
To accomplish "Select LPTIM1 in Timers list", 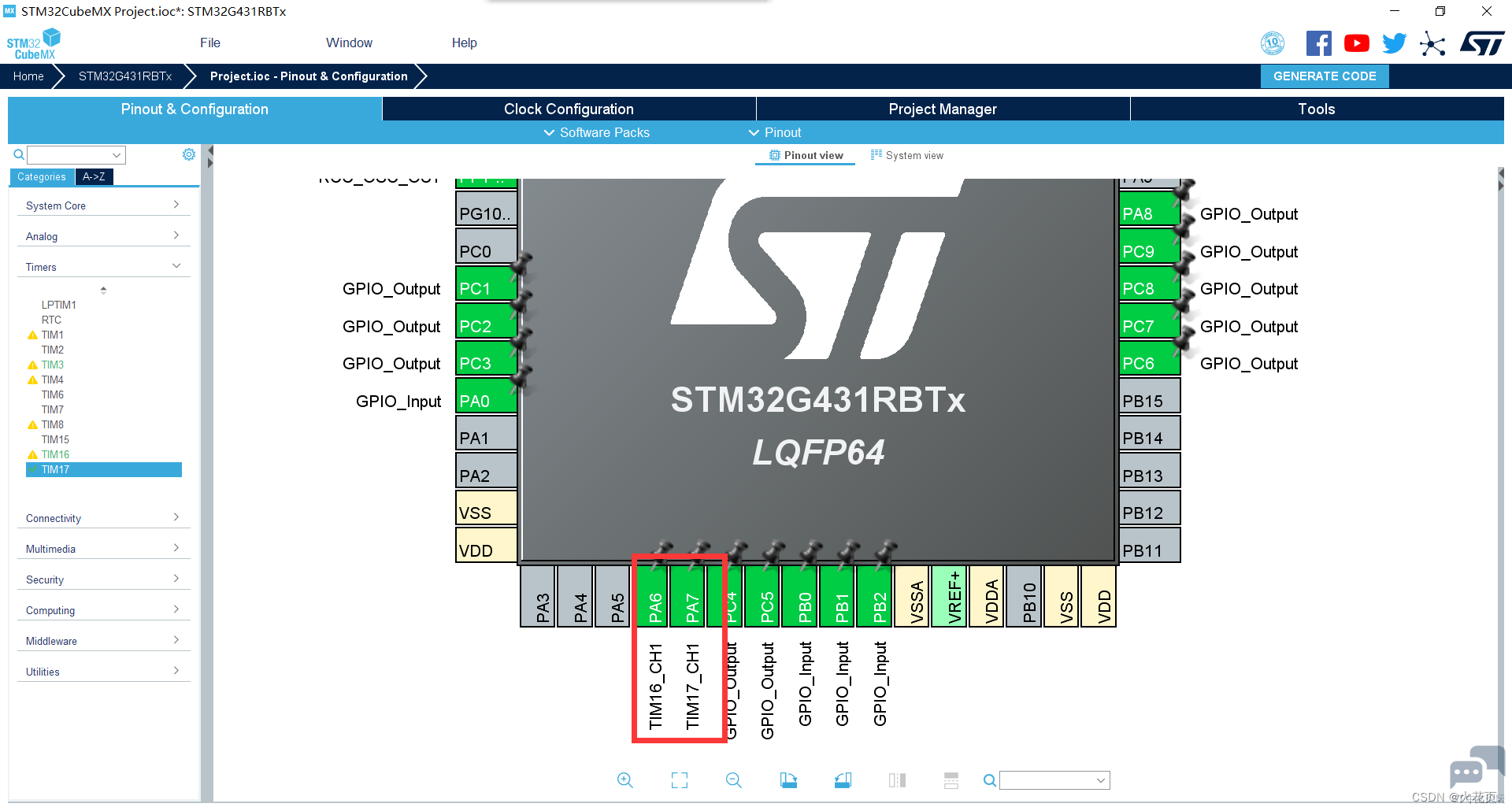I will point(59,305).
